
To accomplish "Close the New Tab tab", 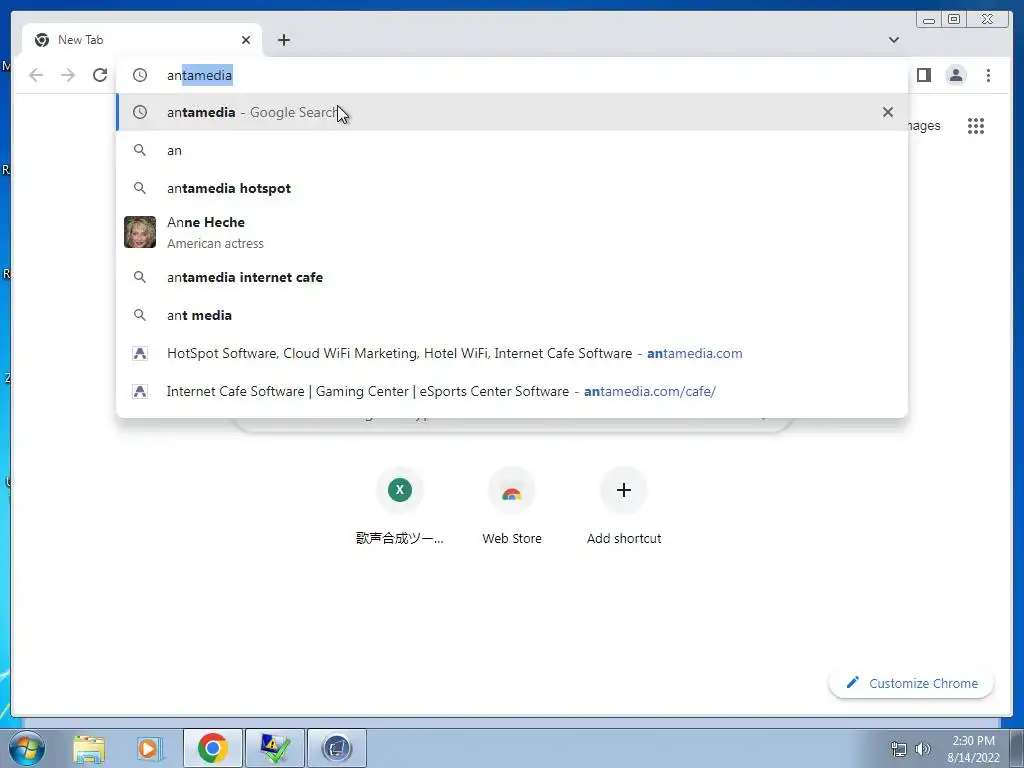I will pos(246,40).
